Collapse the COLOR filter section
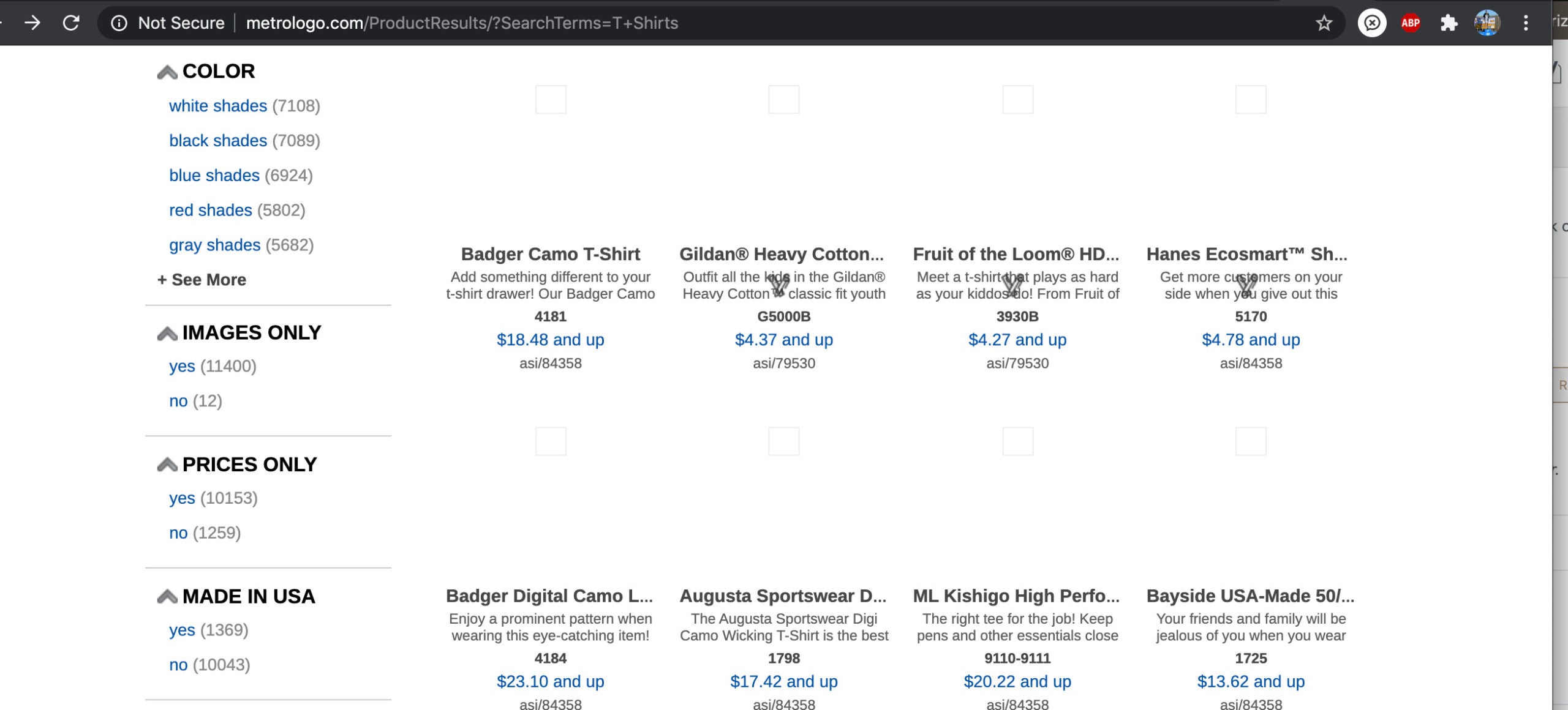The height and width of the screenshot is (710, 1568). coord(167,72)
